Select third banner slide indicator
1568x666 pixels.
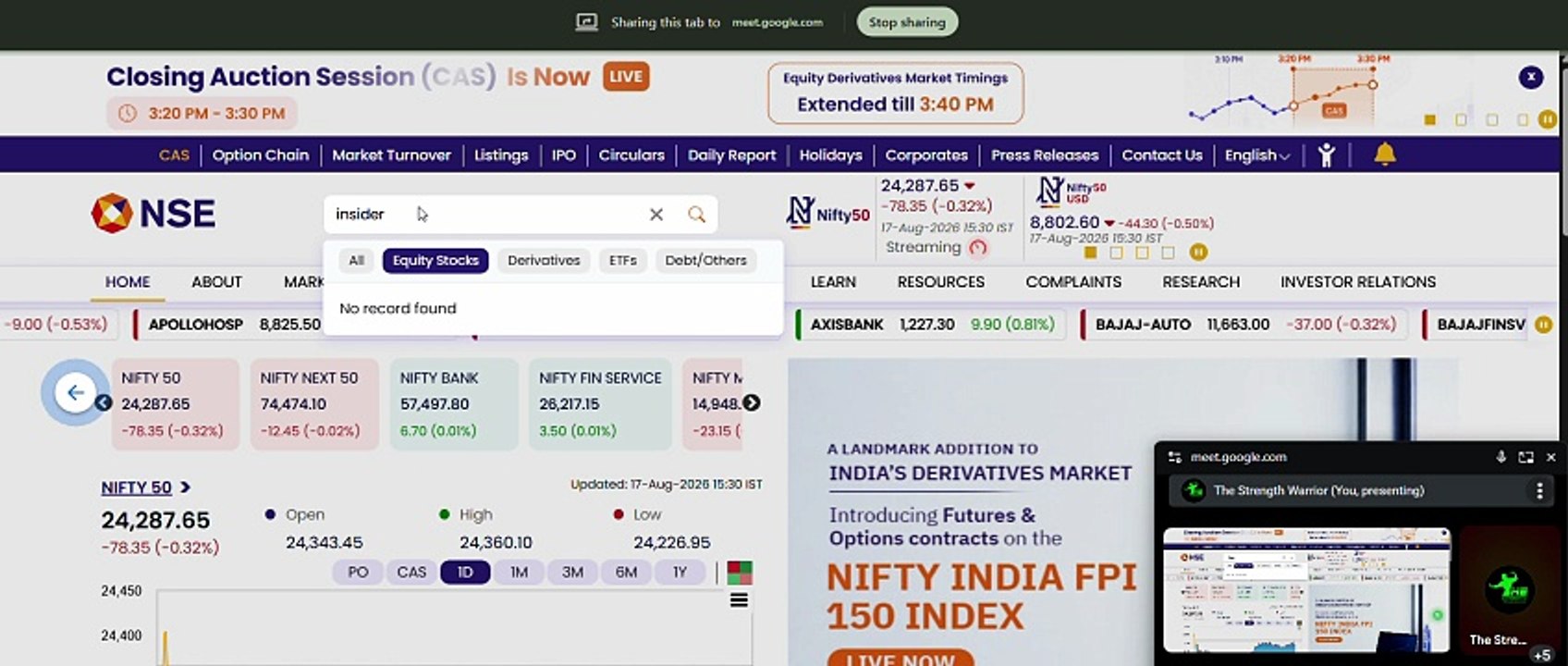[1491, 119]
